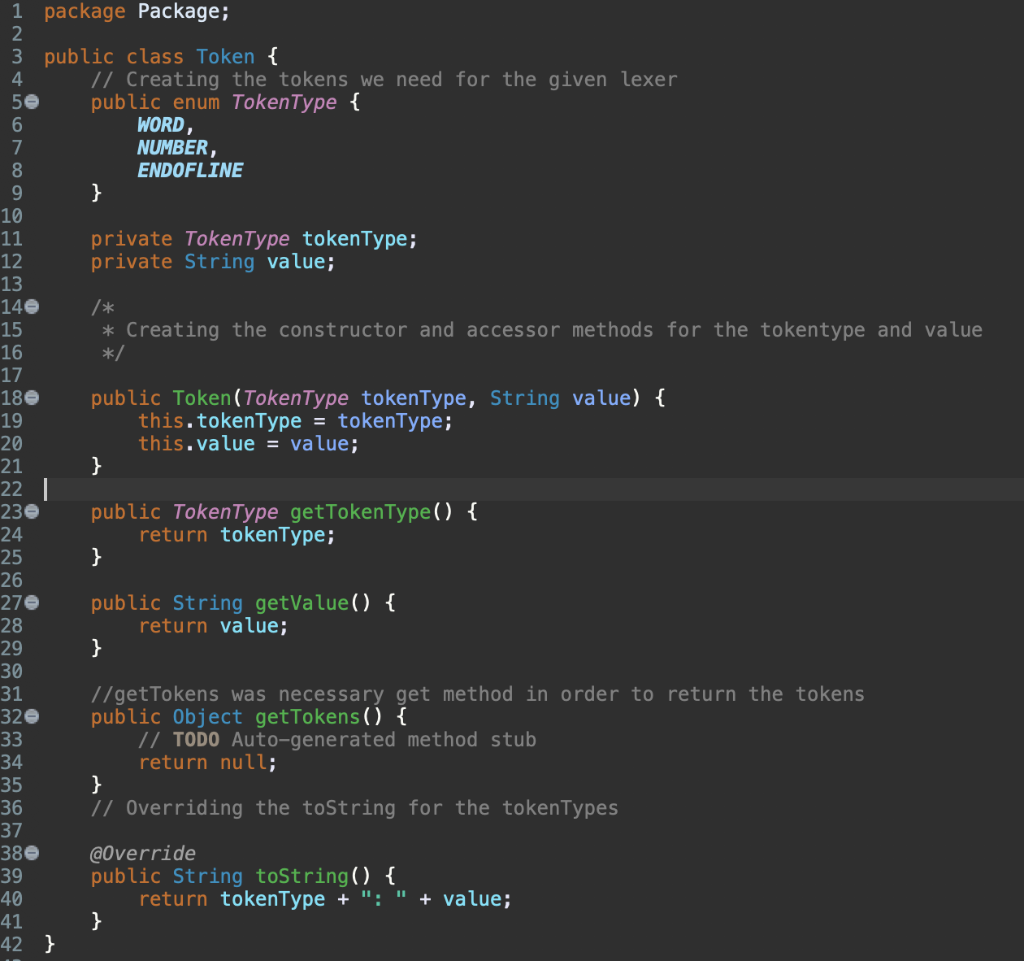Click the class name Token on line 3
Image resolution: width=1024 pixels, height=961 pixels.
click(x=225, y=57)
